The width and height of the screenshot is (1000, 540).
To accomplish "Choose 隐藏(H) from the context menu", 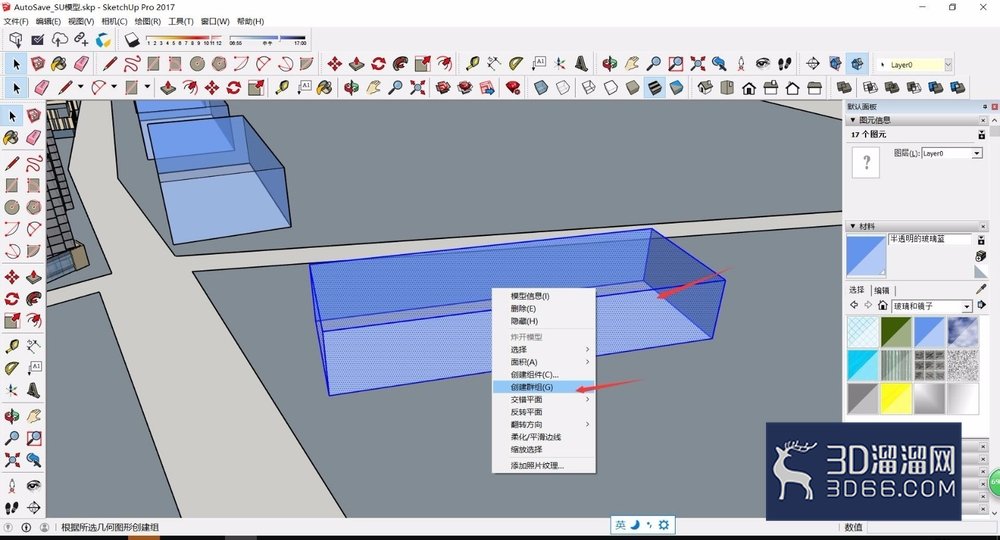I will [543, 321].
